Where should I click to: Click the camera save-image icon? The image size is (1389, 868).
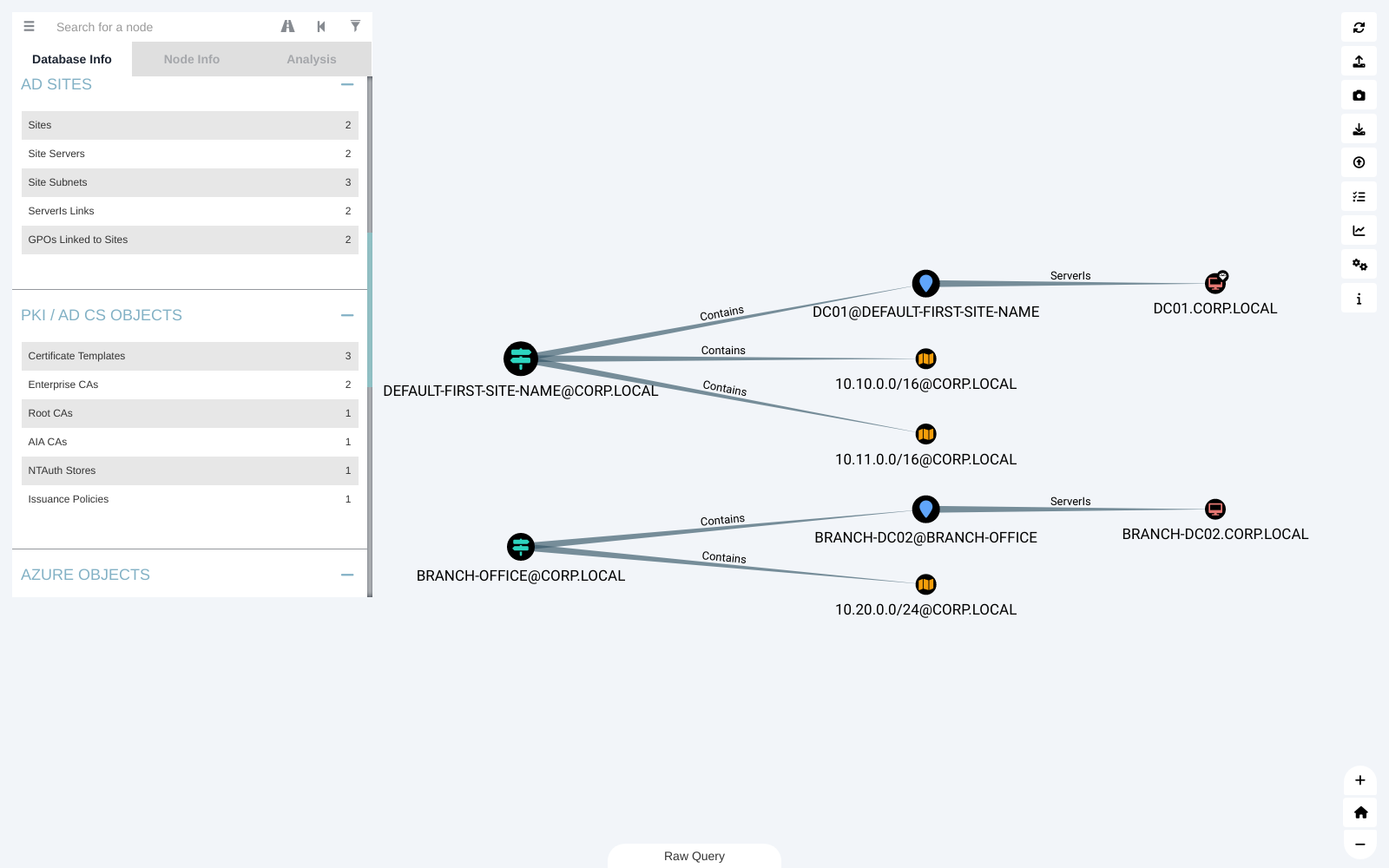click(x=1359, y=95)
